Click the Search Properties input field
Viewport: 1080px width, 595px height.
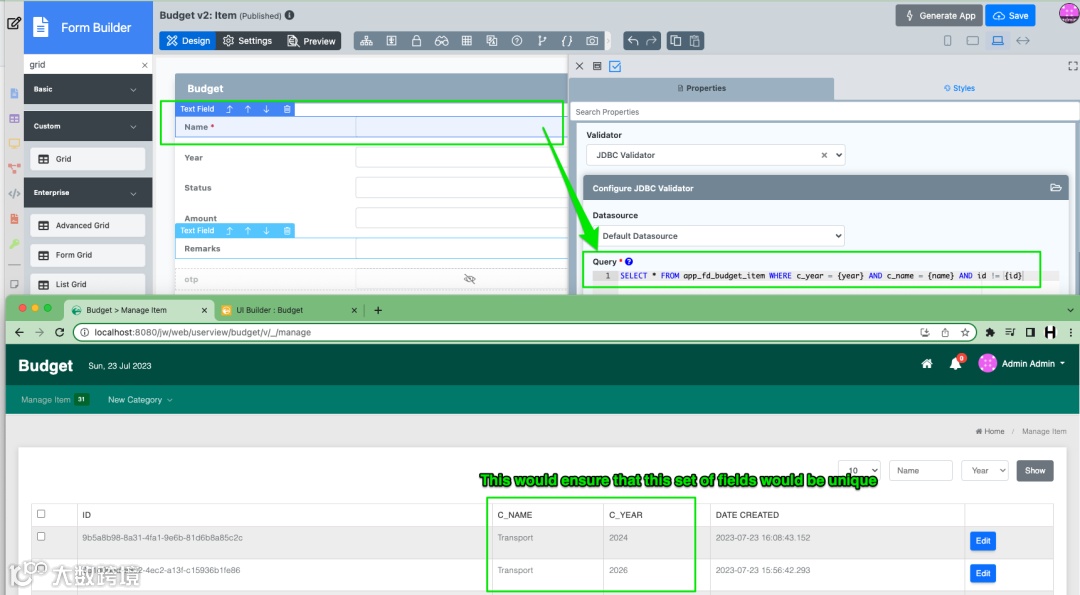[824, 112]
